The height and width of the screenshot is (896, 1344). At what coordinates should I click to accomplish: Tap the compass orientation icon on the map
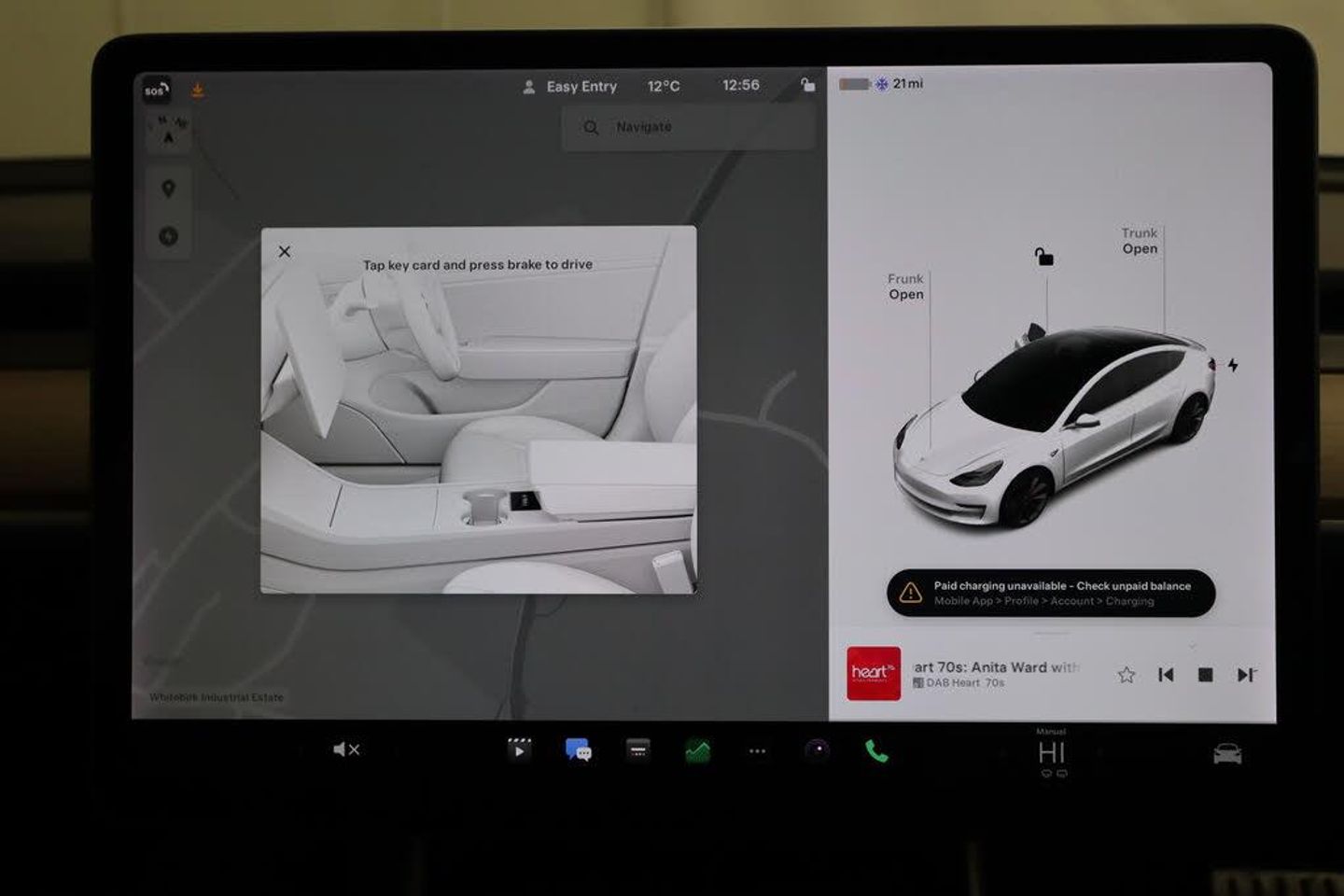pos(168,131)
